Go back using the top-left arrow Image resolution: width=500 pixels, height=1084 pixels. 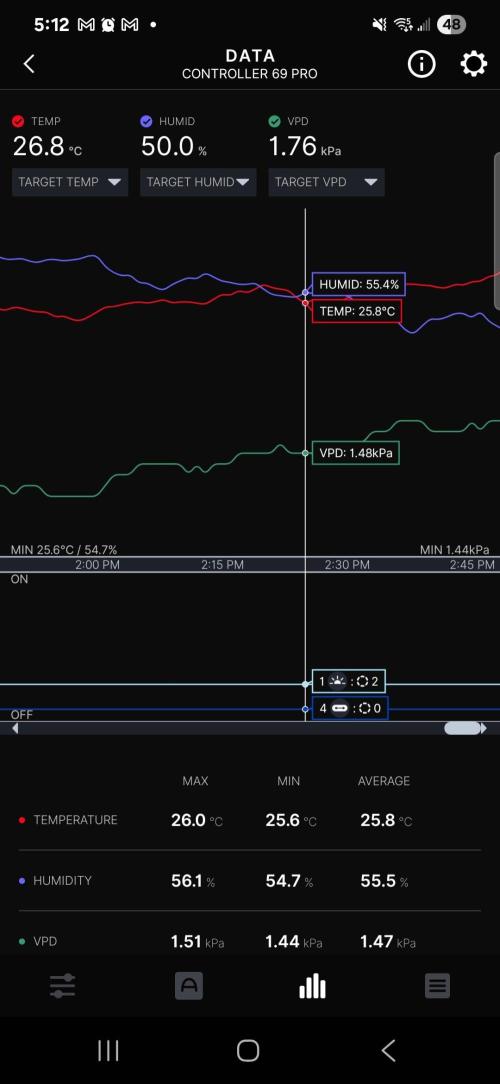29,64
